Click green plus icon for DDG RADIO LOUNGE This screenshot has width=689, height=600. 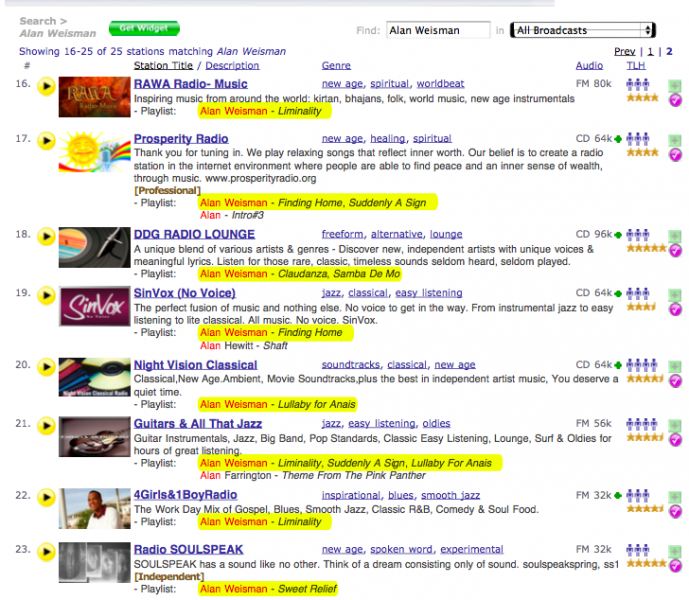675,234
